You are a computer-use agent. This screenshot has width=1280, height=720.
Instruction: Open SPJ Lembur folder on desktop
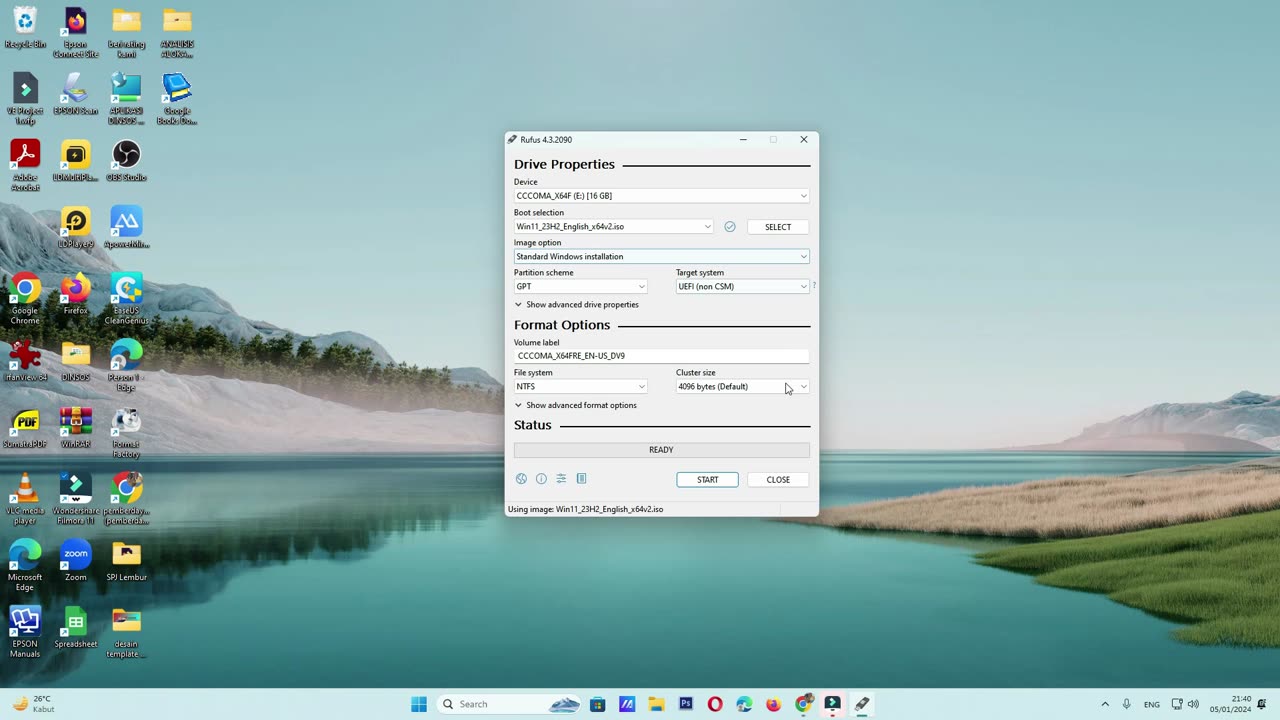(x=126, y=561)
